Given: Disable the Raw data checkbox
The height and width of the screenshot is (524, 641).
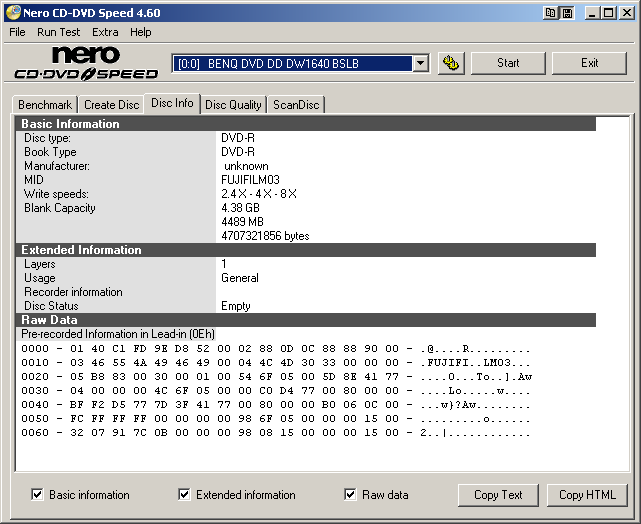Looking at the screenshot, I should pyautogui.click(x=350, y=494).
